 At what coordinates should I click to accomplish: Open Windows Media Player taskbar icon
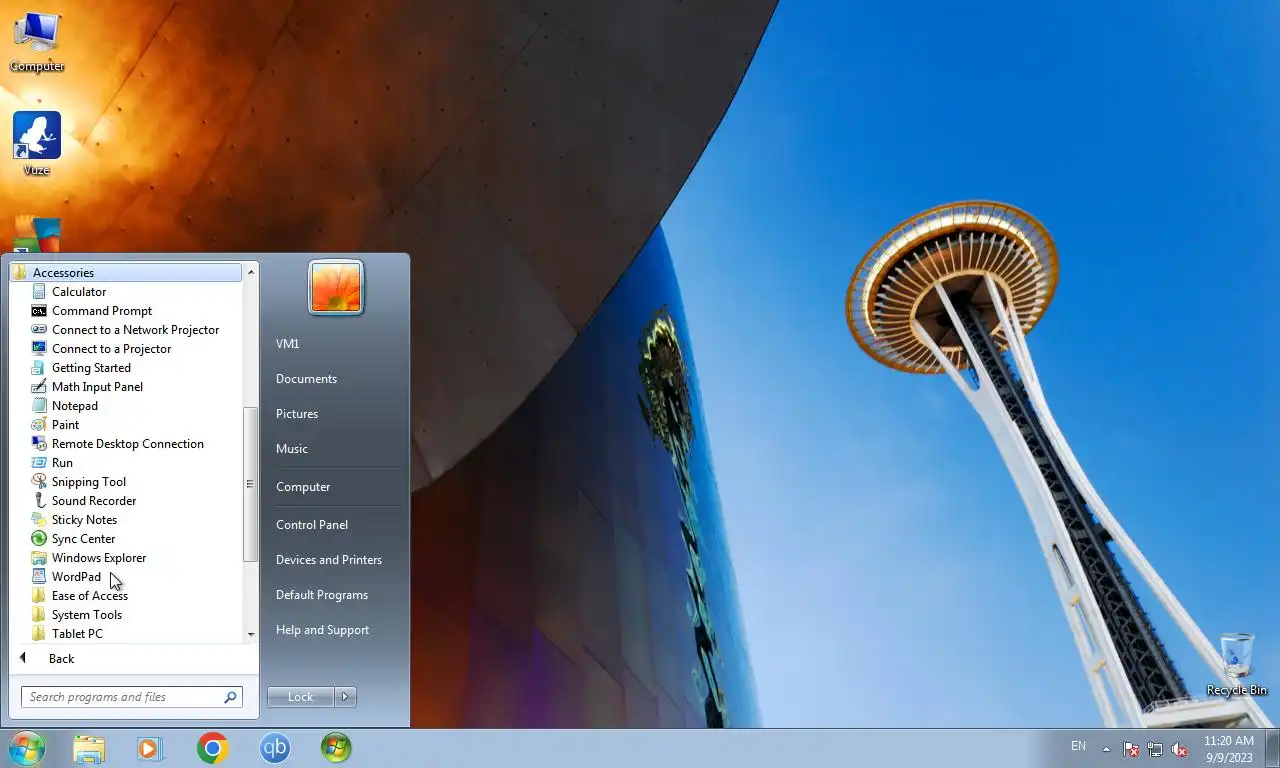(150, 748)
